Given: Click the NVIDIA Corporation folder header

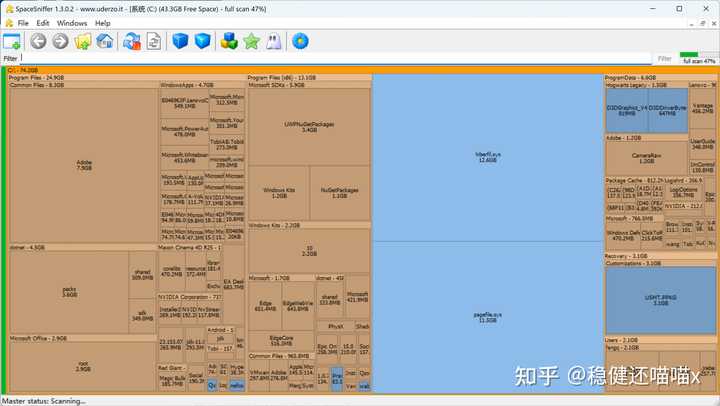Looking at the screenshot, I should (190, 297).
